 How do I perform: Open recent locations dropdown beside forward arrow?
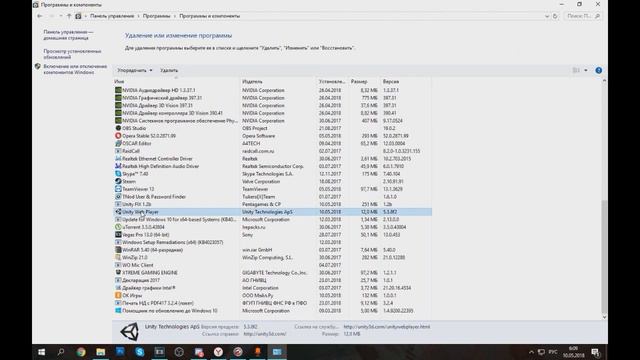[x=61, y=16]
